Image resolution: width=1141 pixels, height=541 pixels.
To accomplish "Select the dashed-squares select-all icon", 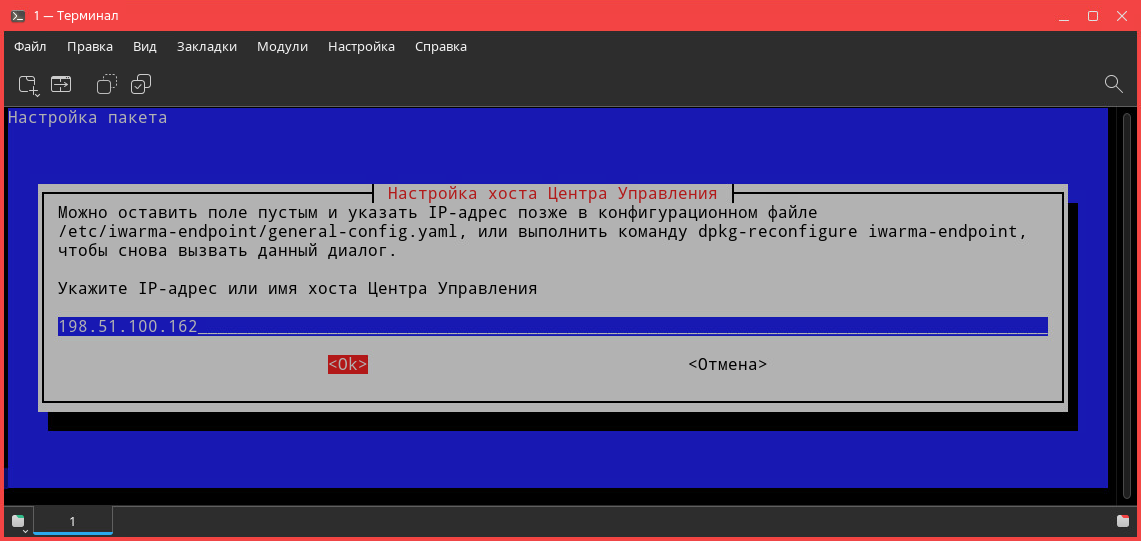I will [107, 84].
